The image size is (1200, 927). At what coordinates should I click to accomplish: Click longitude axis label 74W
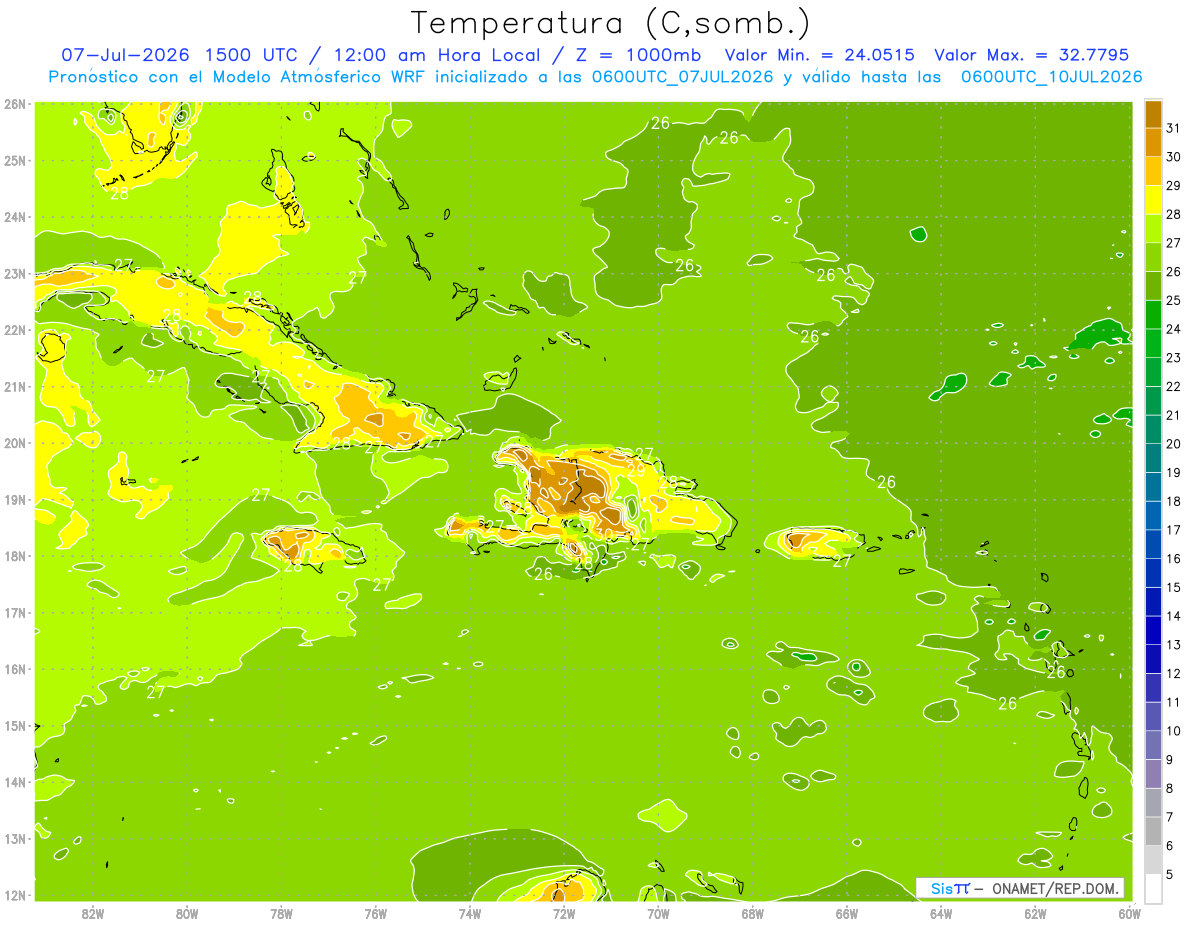pyautogui.click(x=469, y=913)
